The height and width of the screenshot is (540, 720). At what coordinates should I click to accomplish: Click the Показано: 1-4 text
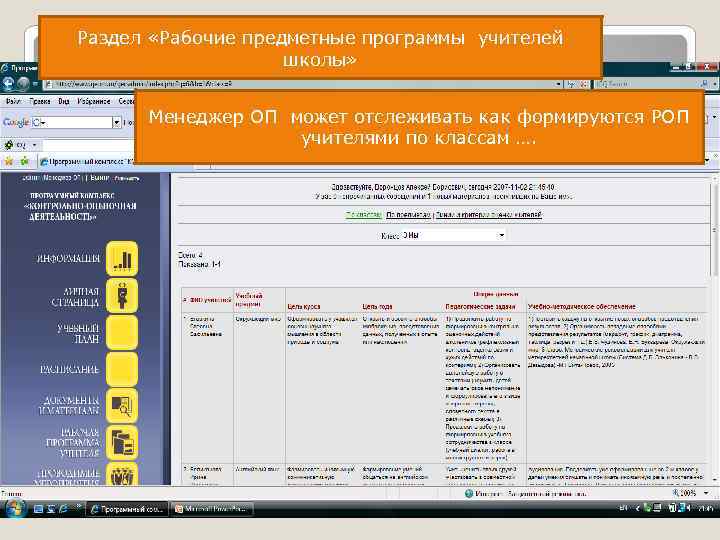point(199,264)
